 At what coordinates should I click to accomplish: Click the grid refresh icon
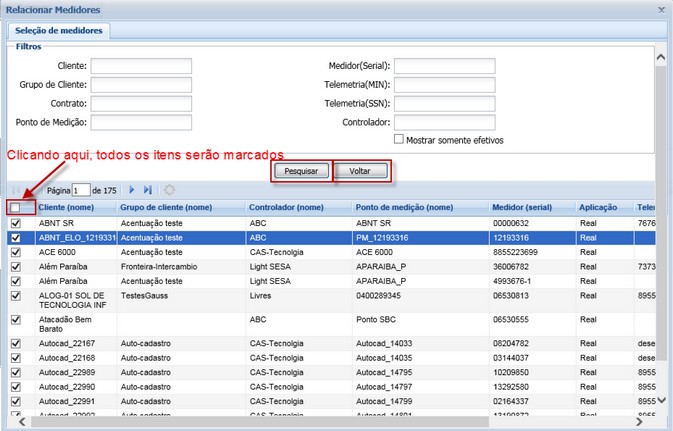tap(169, 190)
